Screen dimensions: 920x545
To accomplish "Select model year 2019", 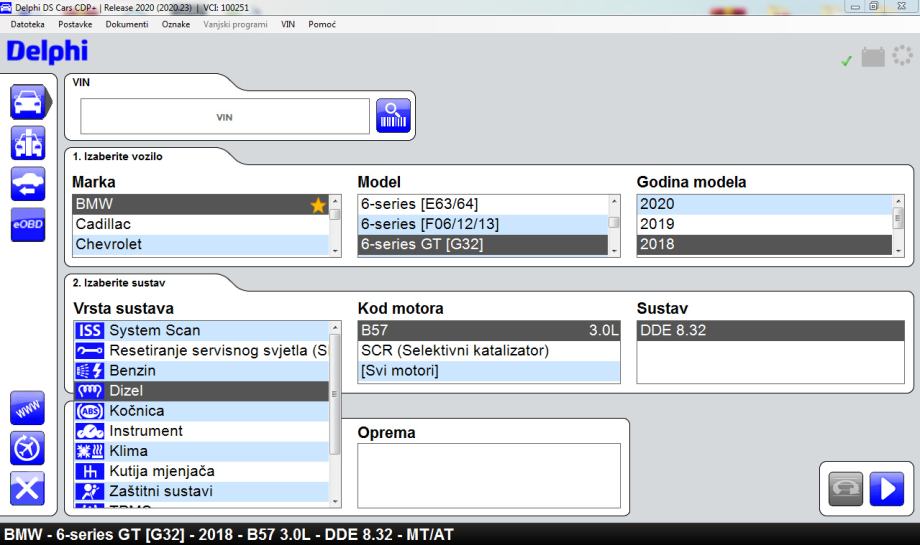I will click(765, 224).
